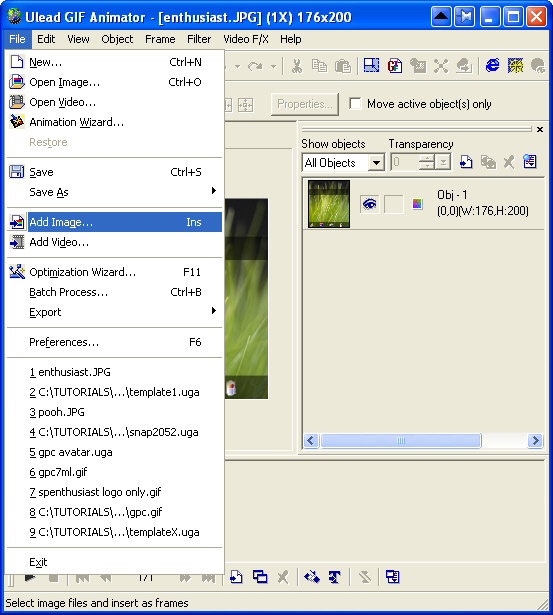Click the object properties icon in Object panel
Viewport: 553px width, 615px height.
pyautogui.click(x=530, y=162)
